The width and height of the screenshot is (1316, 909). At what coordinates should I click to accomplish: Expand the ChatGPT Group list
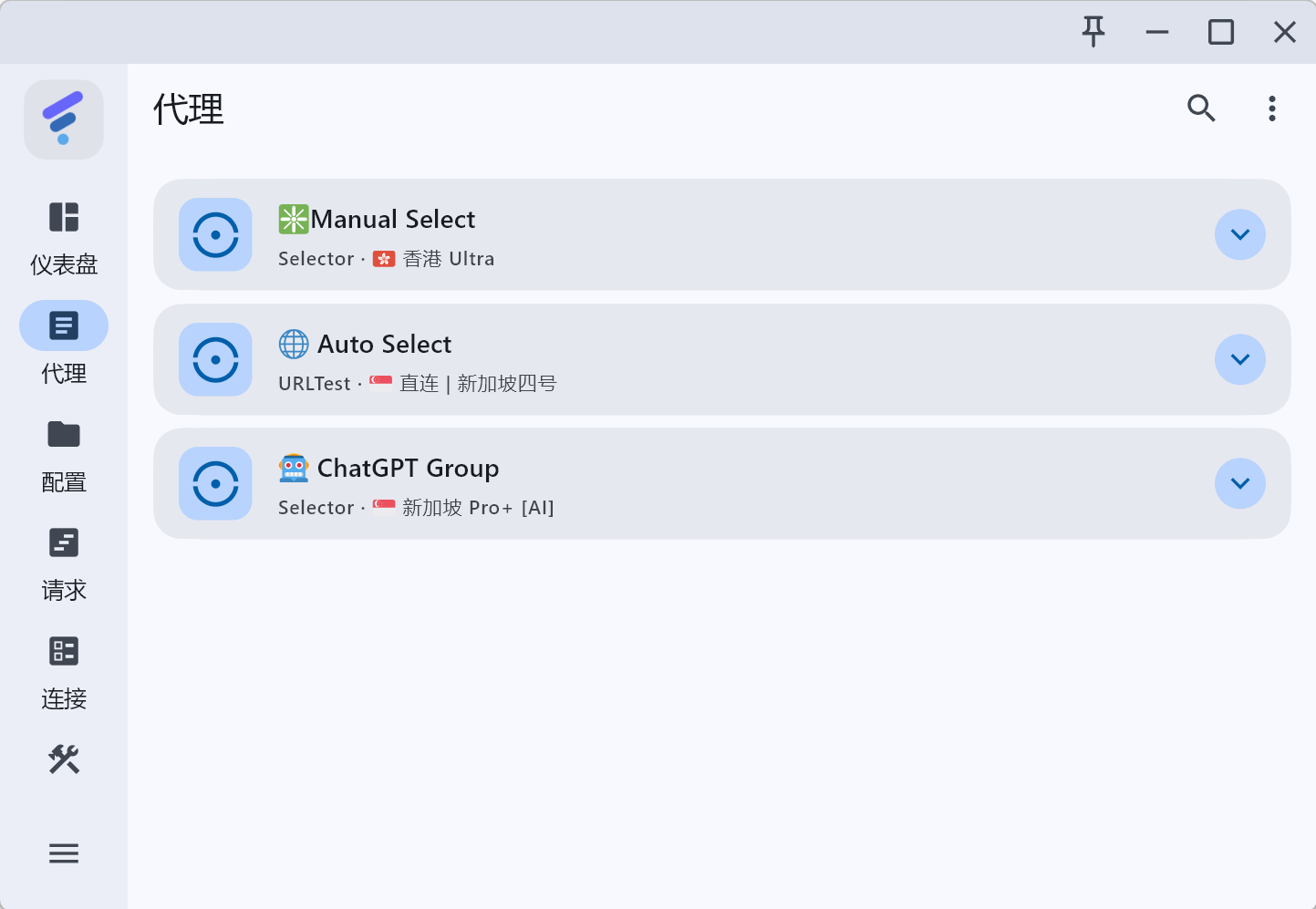click(1239, 483)
